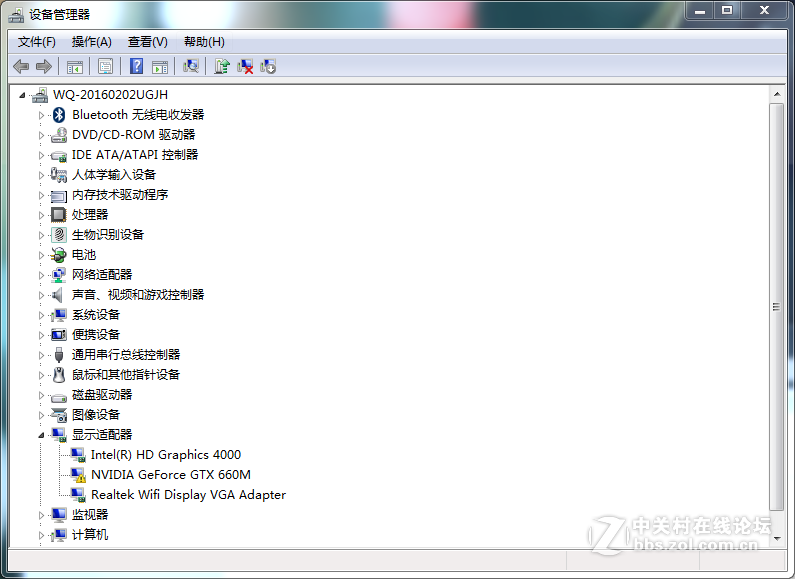This screenshot has width=795, height=579.
Task: Click the Forward arrow toolbar icon
Action: coord(44,66)
